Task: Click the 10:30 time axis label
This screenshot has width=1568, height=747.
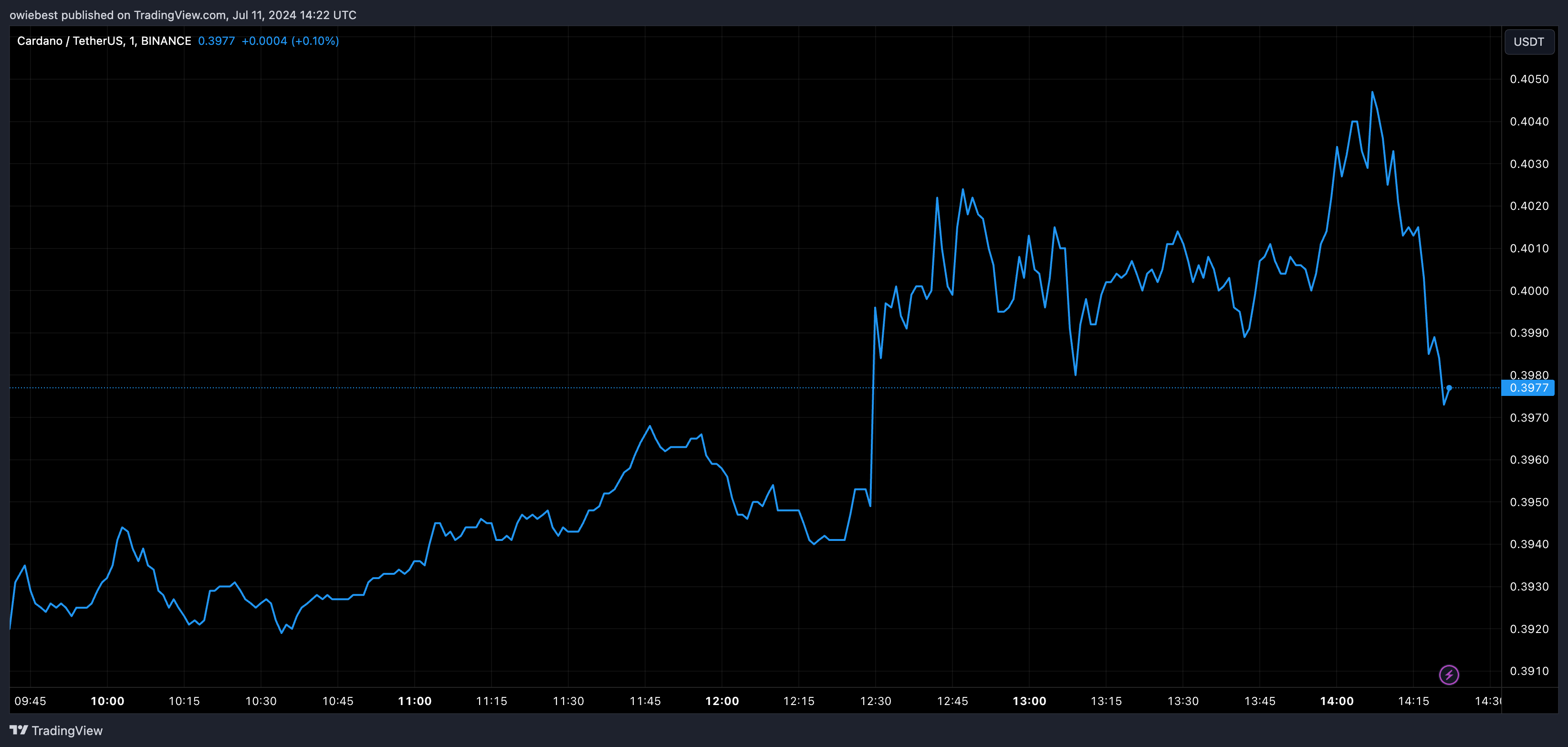Action: [x=261, y=701]
